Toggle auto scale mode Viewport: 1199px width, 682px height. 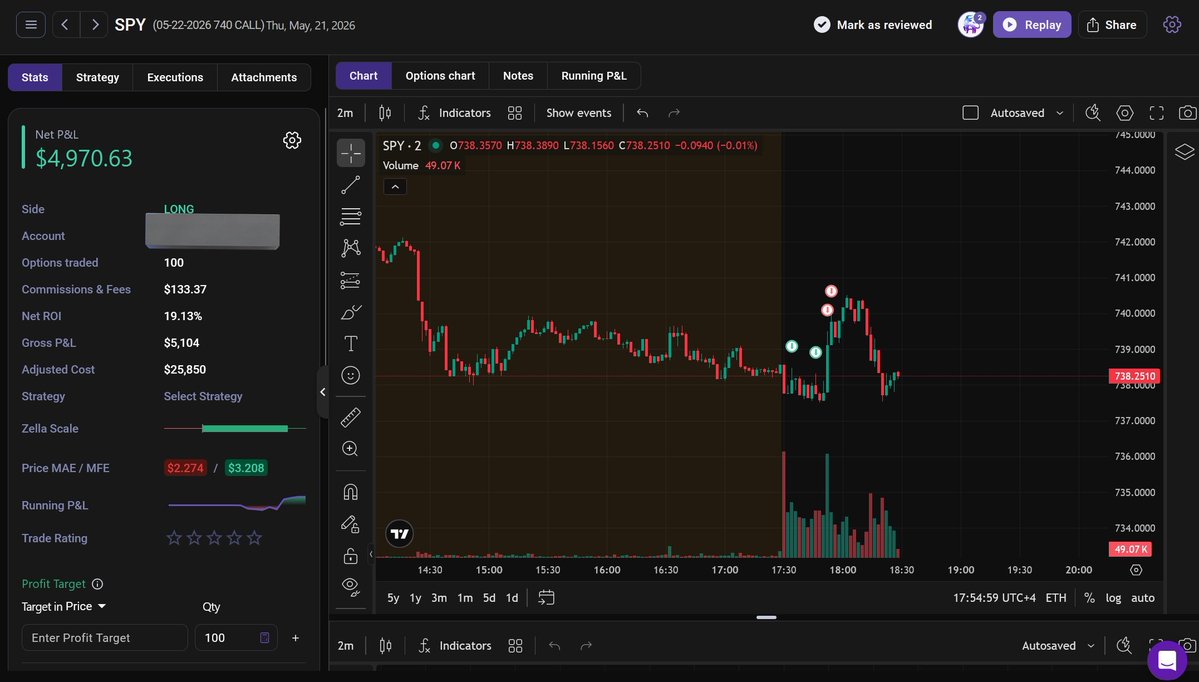click(1142, 598)
